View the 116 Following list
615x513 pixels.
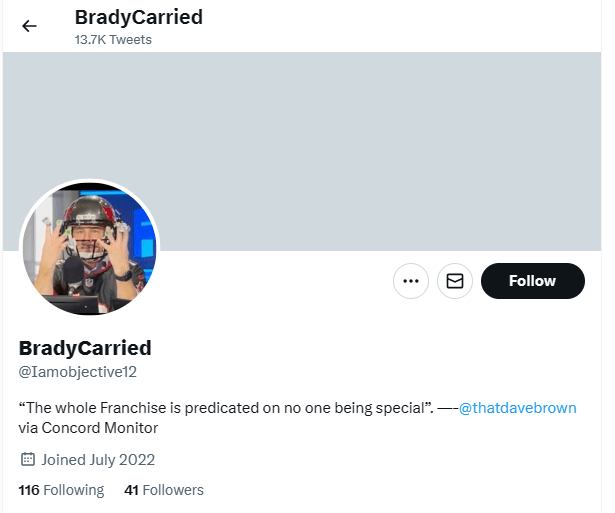pyautogui.click(x=61, y=490)
